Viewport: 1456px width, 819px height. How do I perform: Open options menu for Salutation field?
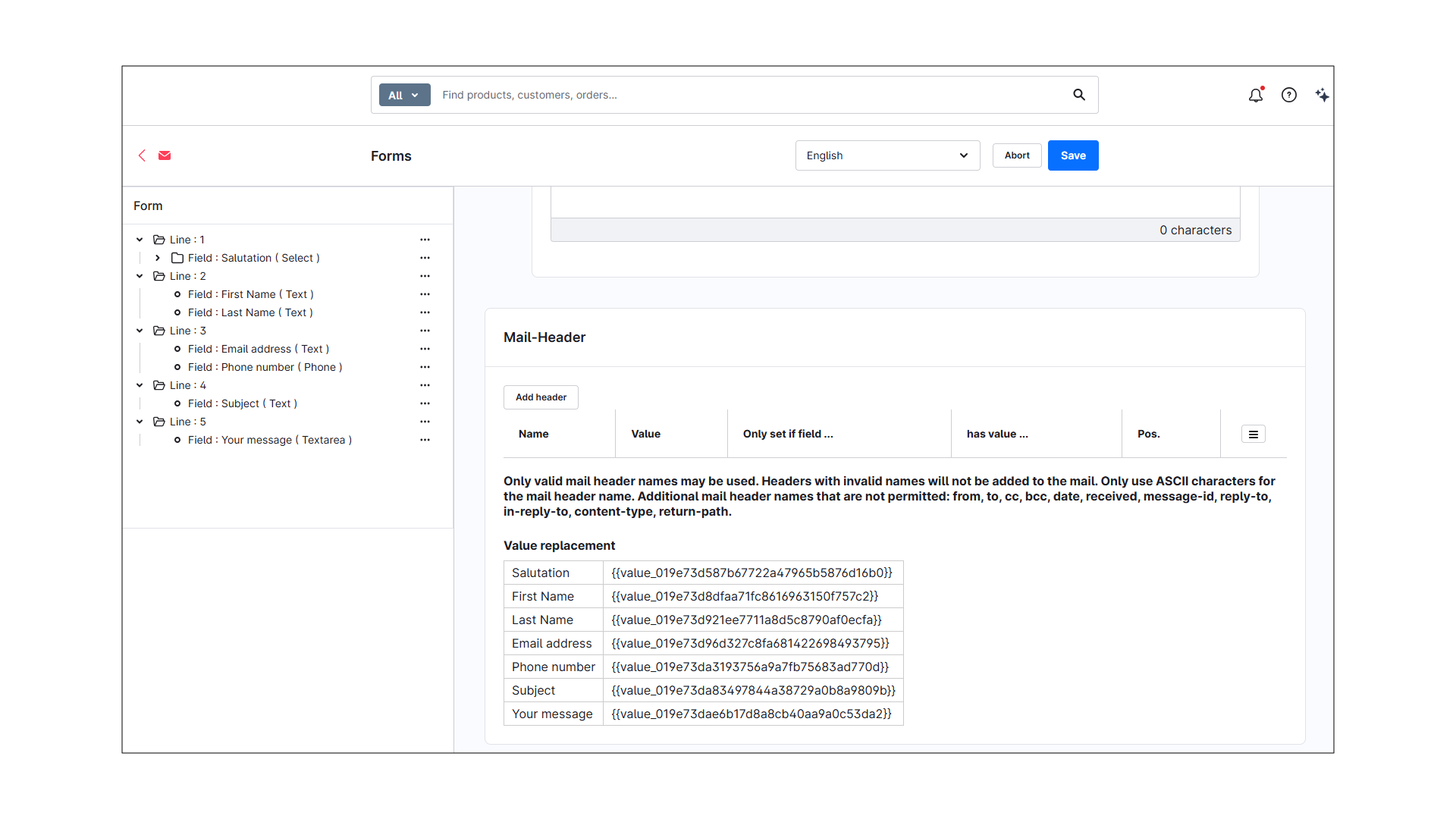[425, 258]
